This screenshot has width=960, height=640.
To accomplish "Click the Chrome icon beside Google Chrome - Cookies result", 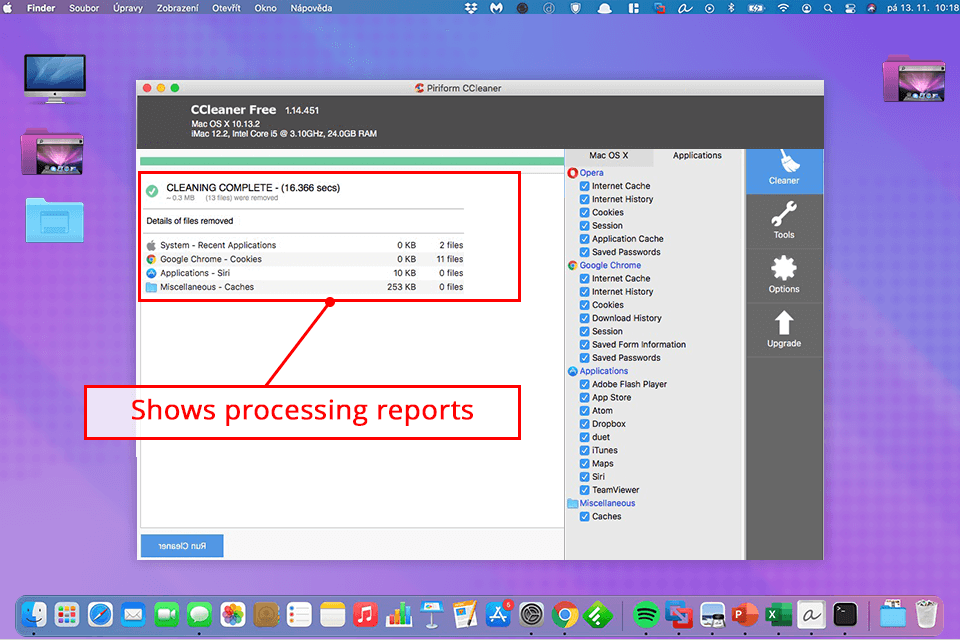I will pos(151,259).
